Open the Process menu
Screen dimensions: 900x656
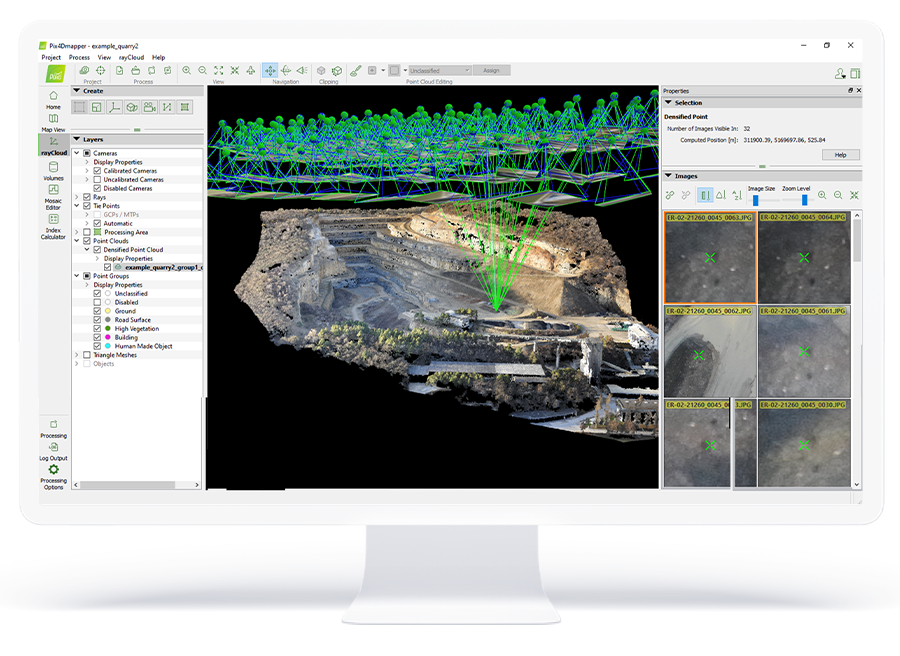[x=79, y=57]
